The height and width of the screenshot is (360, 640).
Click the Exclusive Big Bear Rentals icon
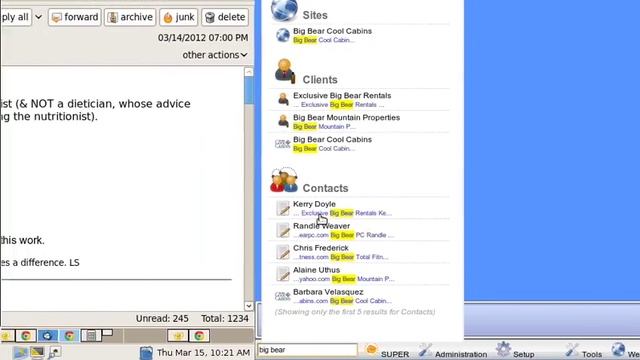click(x=283, y=99)
